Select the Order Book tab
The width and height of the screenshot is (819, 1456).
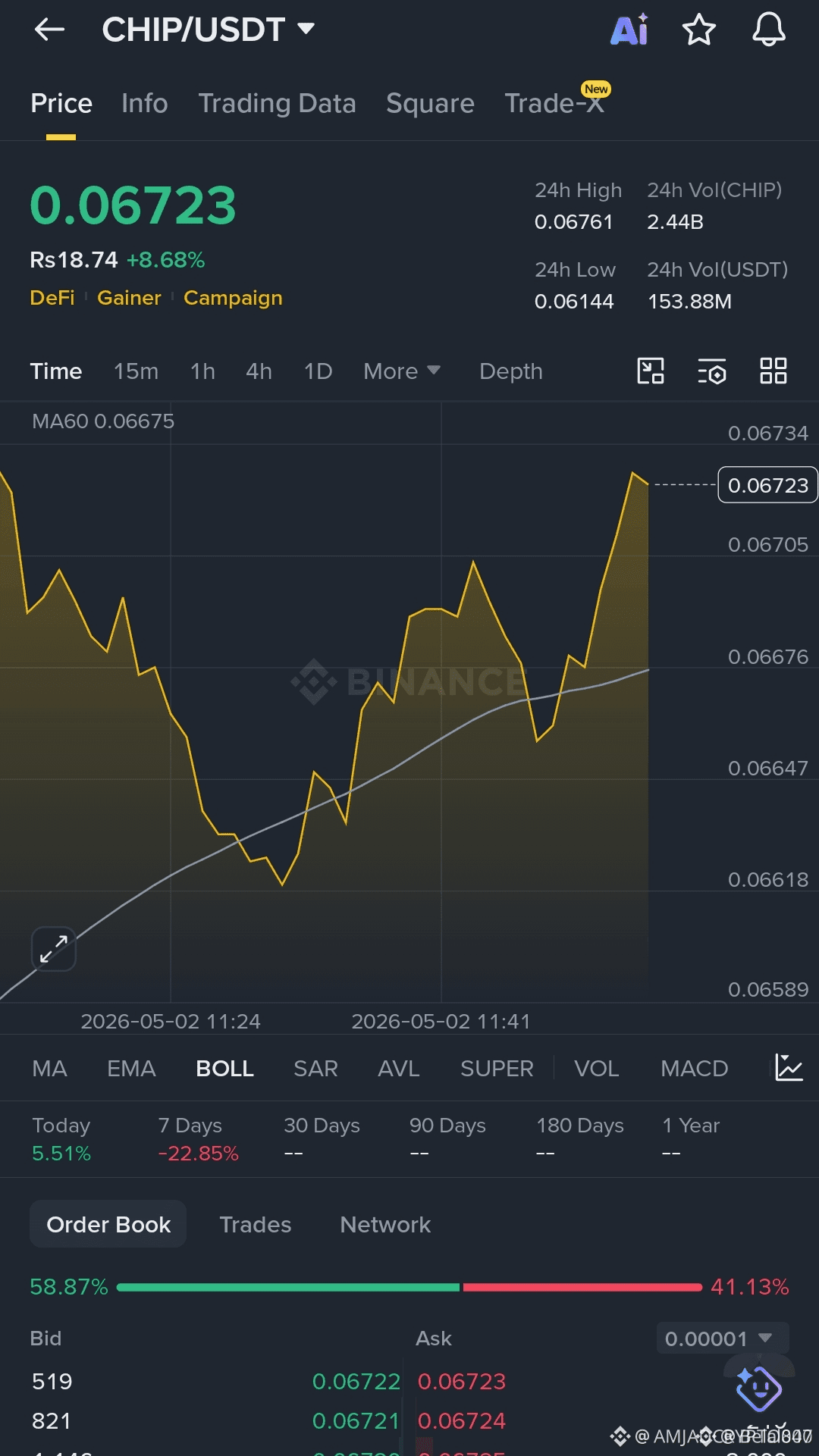[x=108, y=1224]
